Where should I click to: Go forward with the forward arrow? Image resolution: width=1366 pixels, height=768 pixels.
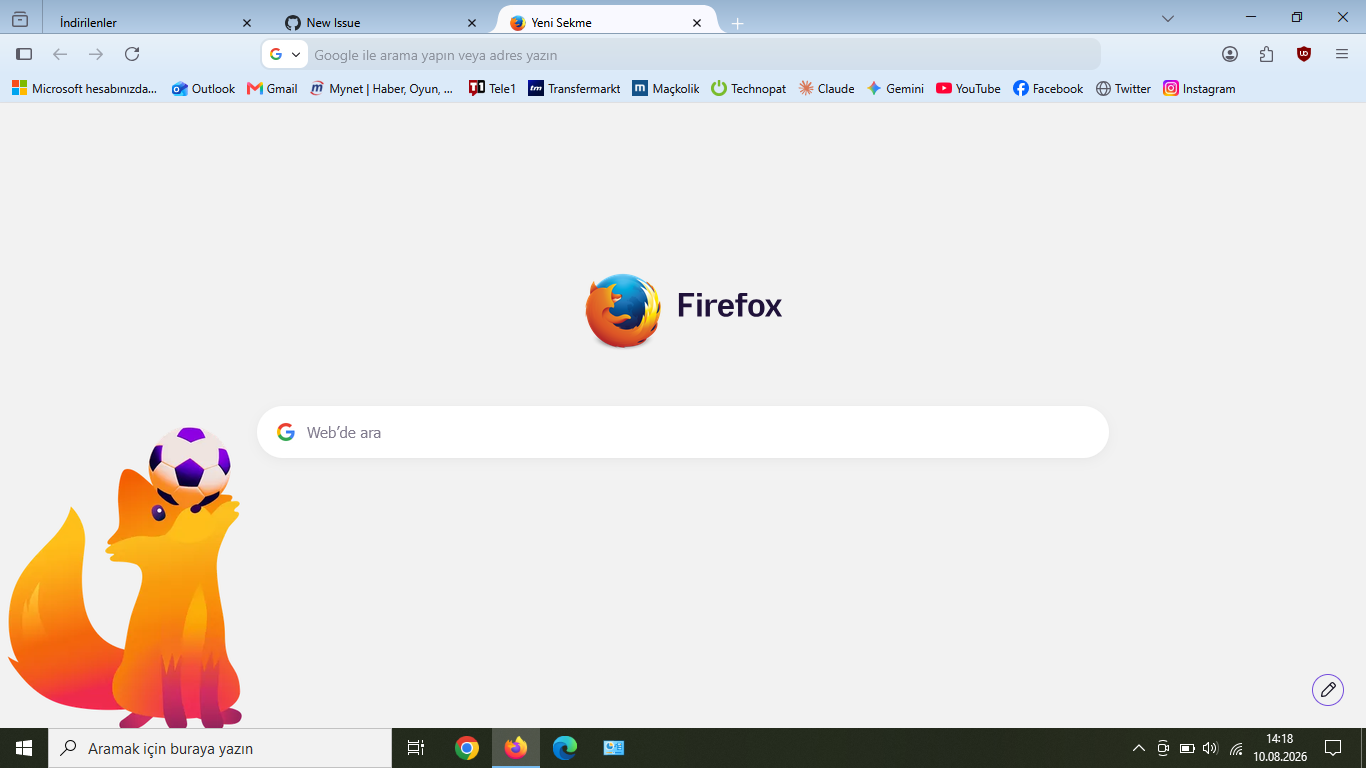pyautogui.click(x=96, y=54)
